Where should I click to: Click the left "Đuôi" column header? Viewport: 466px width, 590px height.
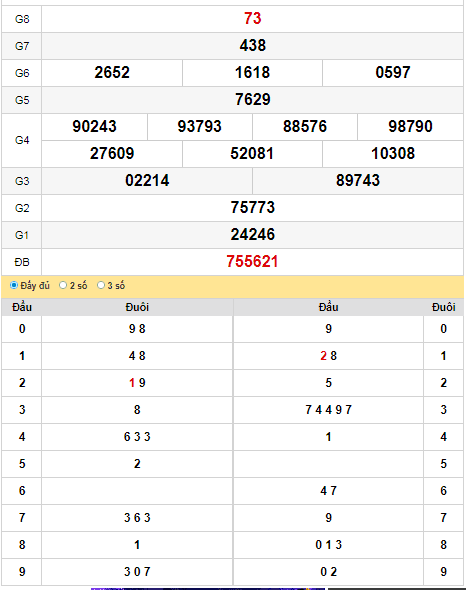tap(137, 307)
